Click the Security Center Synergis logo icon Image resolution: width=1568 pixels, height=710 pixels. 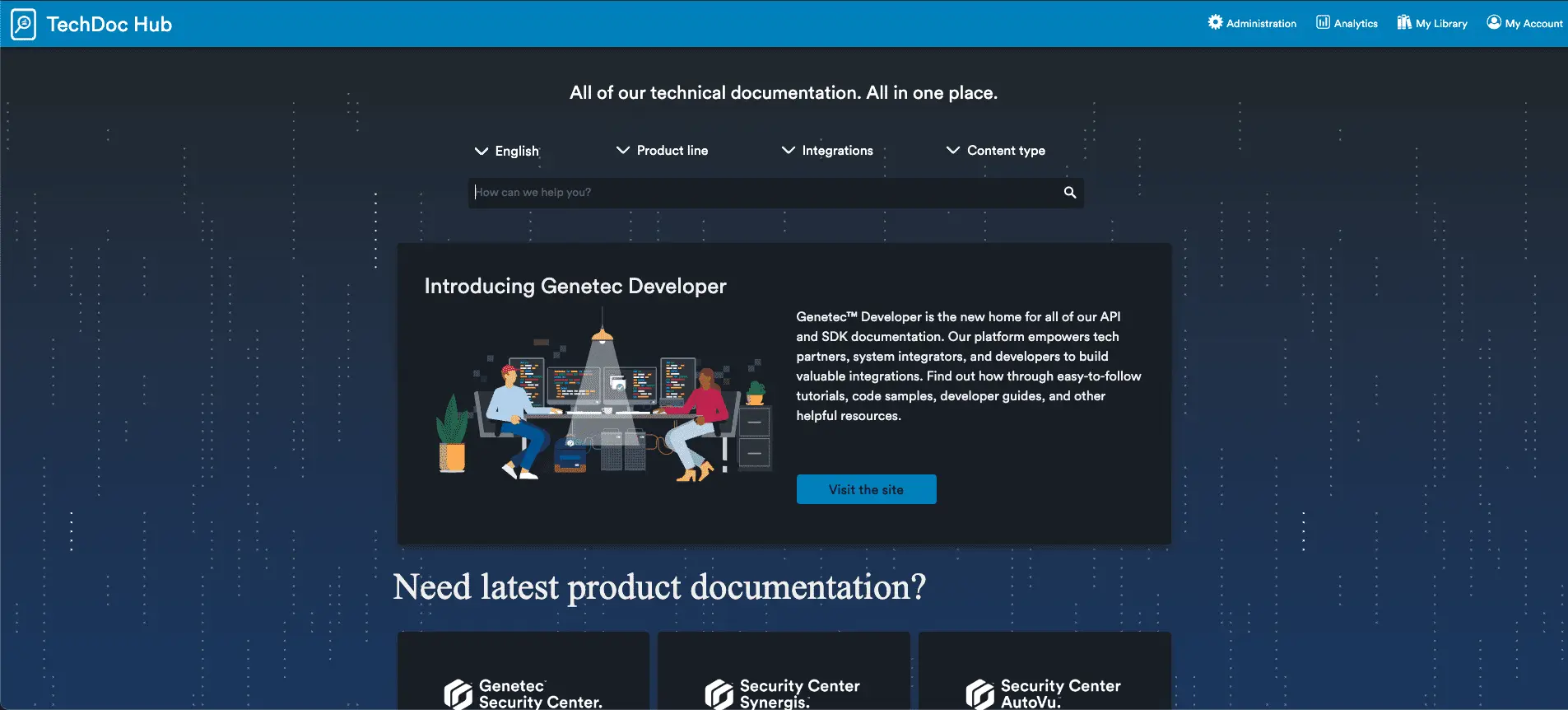click(x=719, y=694)
